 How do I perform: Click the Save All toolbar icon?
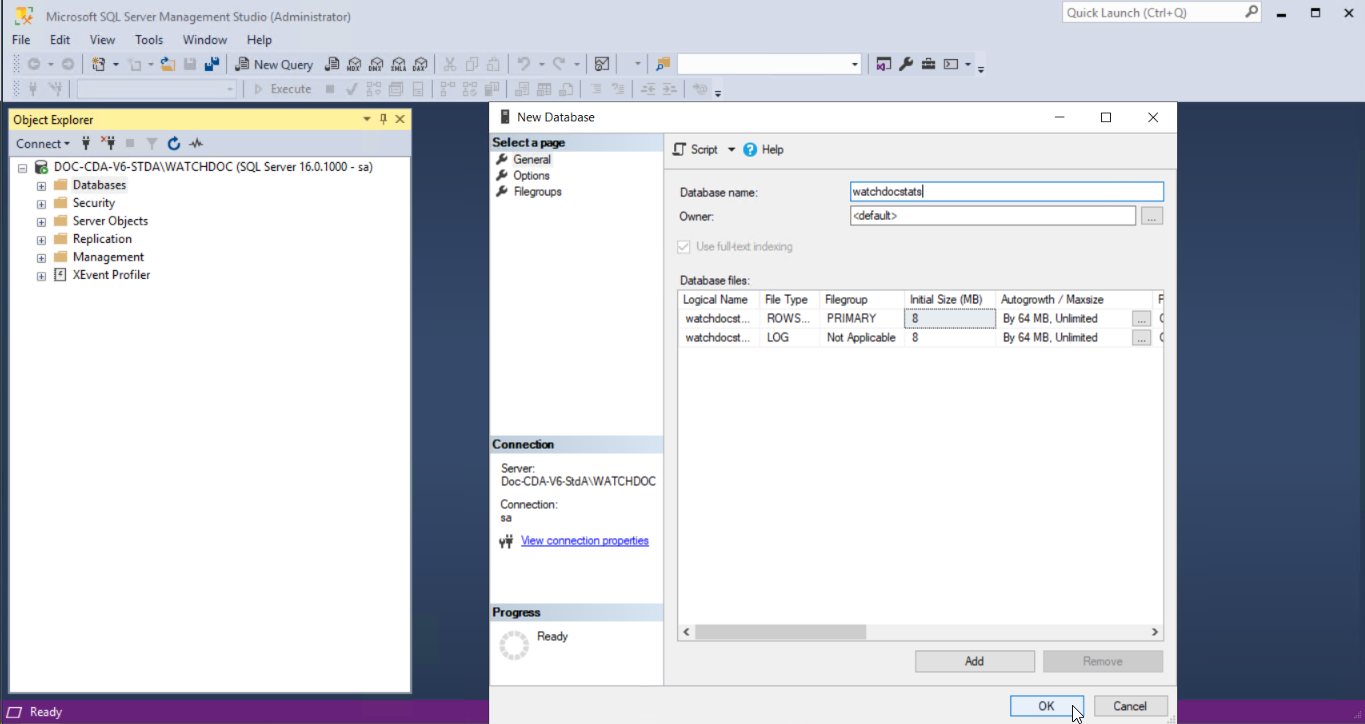click(211, 64)
